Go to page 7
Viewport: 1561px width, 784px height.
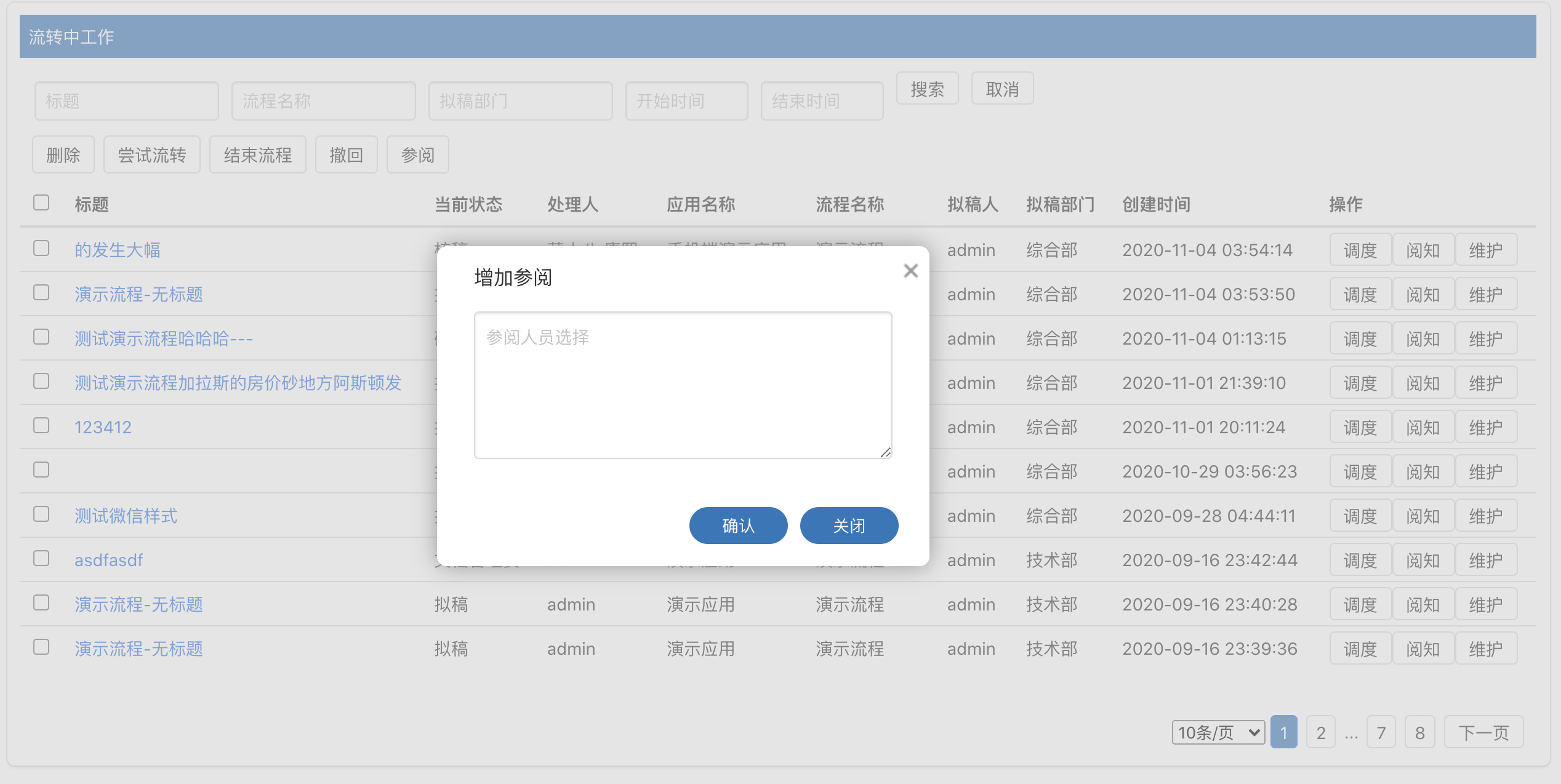pos(1381,732)
